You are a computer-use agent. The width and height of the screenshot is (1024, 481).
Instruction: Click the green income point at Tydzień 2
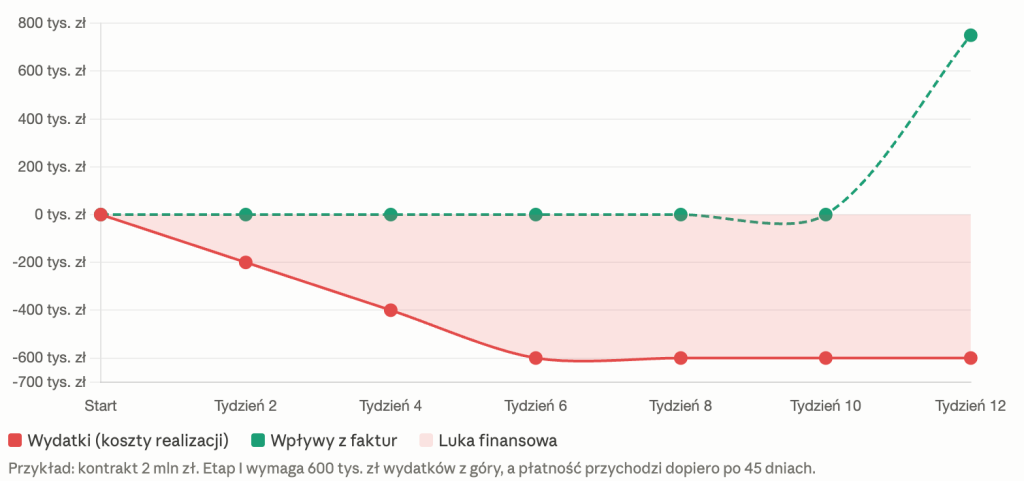245,215
